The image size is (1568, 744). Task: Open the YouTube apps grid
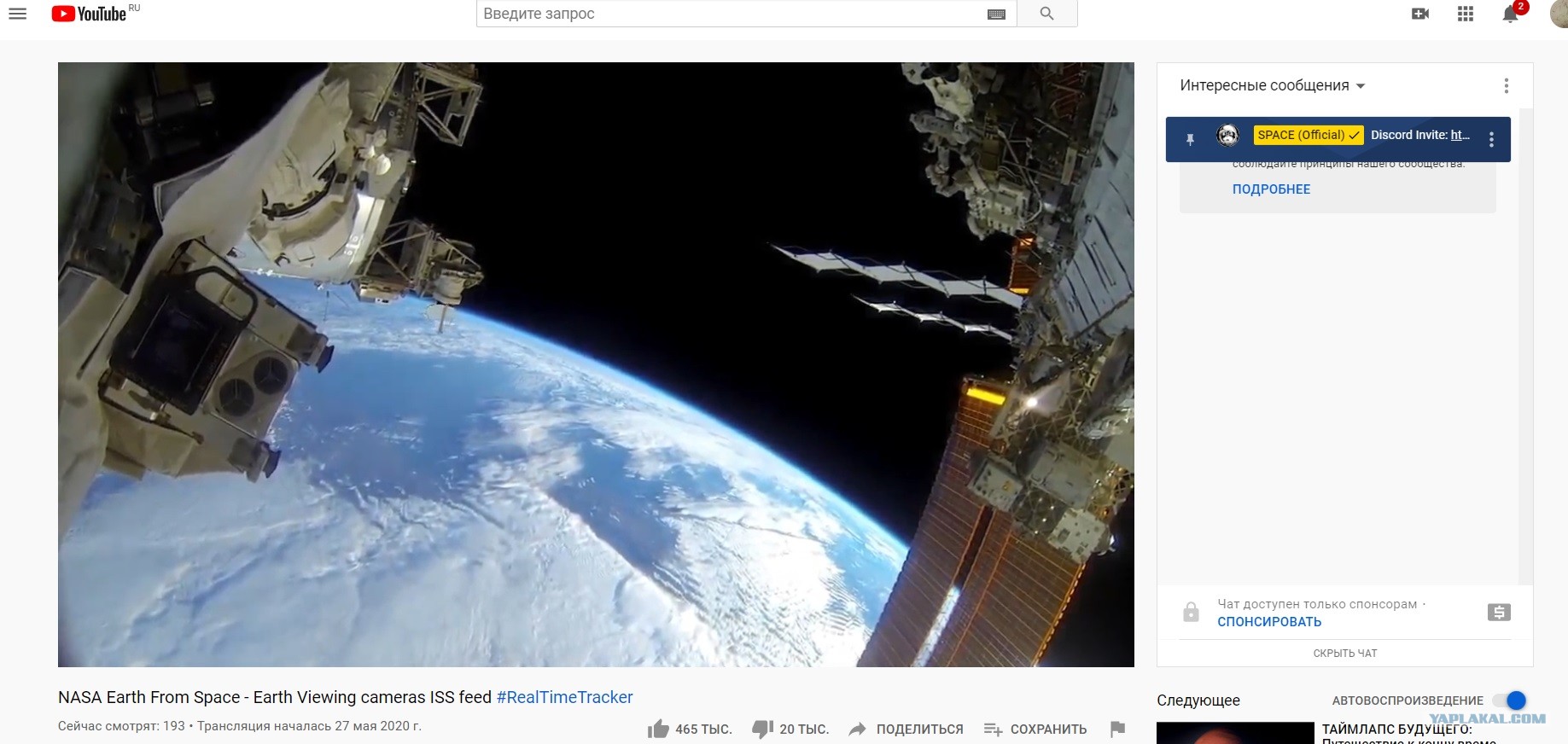(x=1466, y=14)
